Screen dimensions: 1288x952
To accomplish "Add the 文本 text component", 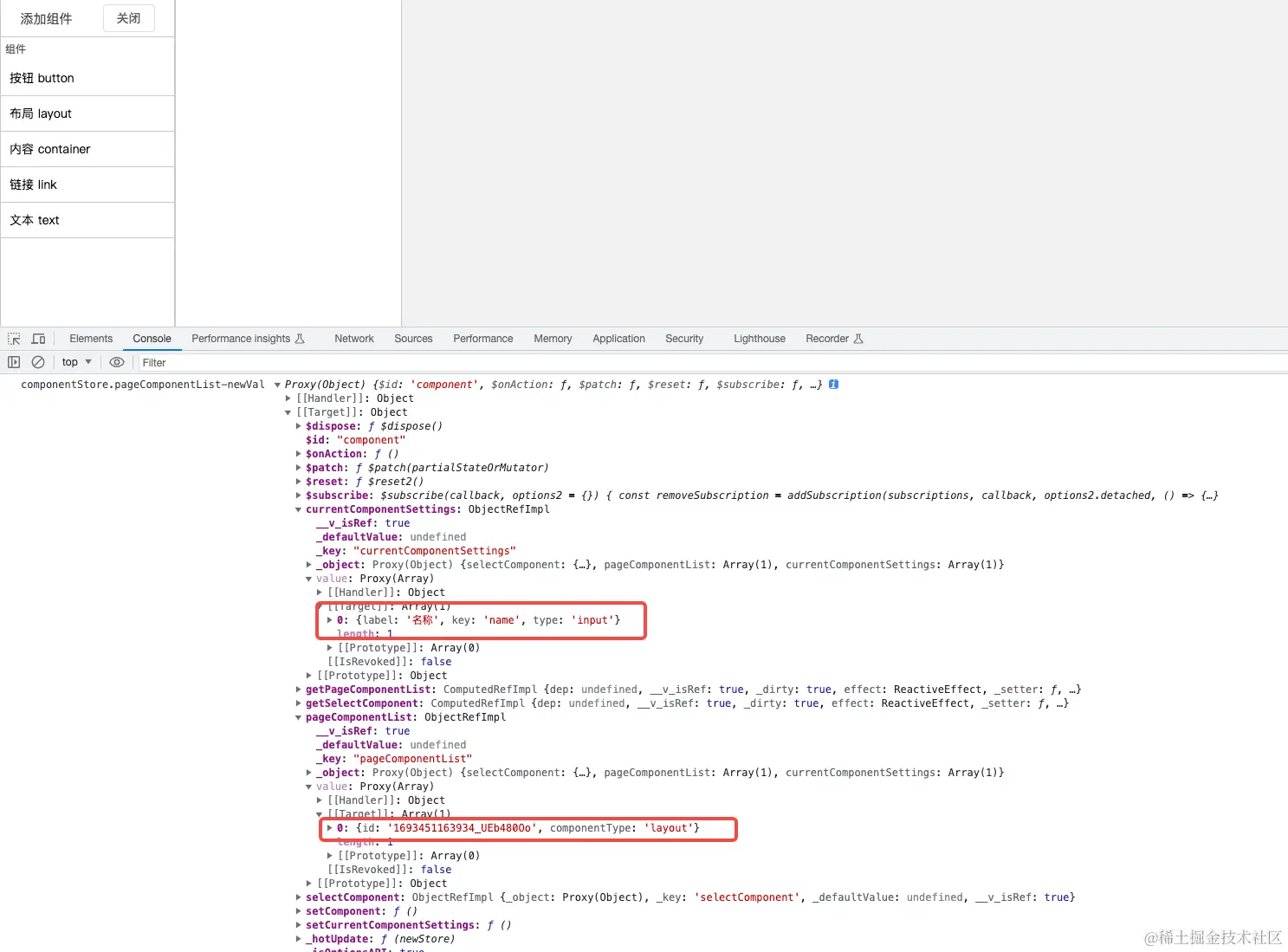I will (87, 220).
